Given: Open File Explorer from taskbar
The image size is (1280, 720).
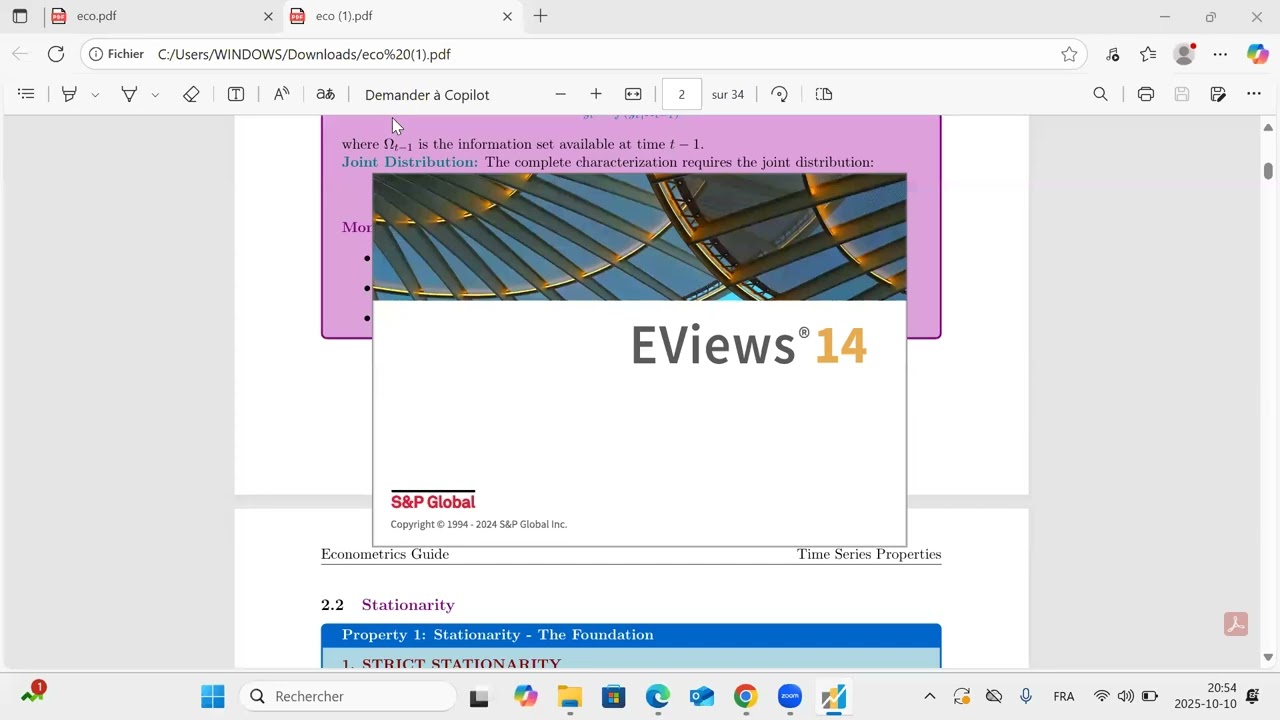Looking at the screenshot, I should point(570,696).
